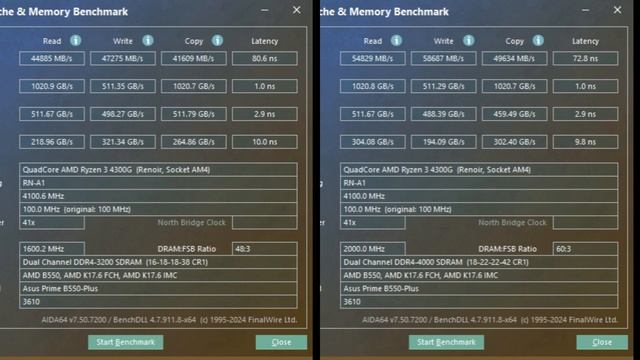Click 60:3 DRAM:FSB ratio field
The image size is (640, 360).
[585, 249]
